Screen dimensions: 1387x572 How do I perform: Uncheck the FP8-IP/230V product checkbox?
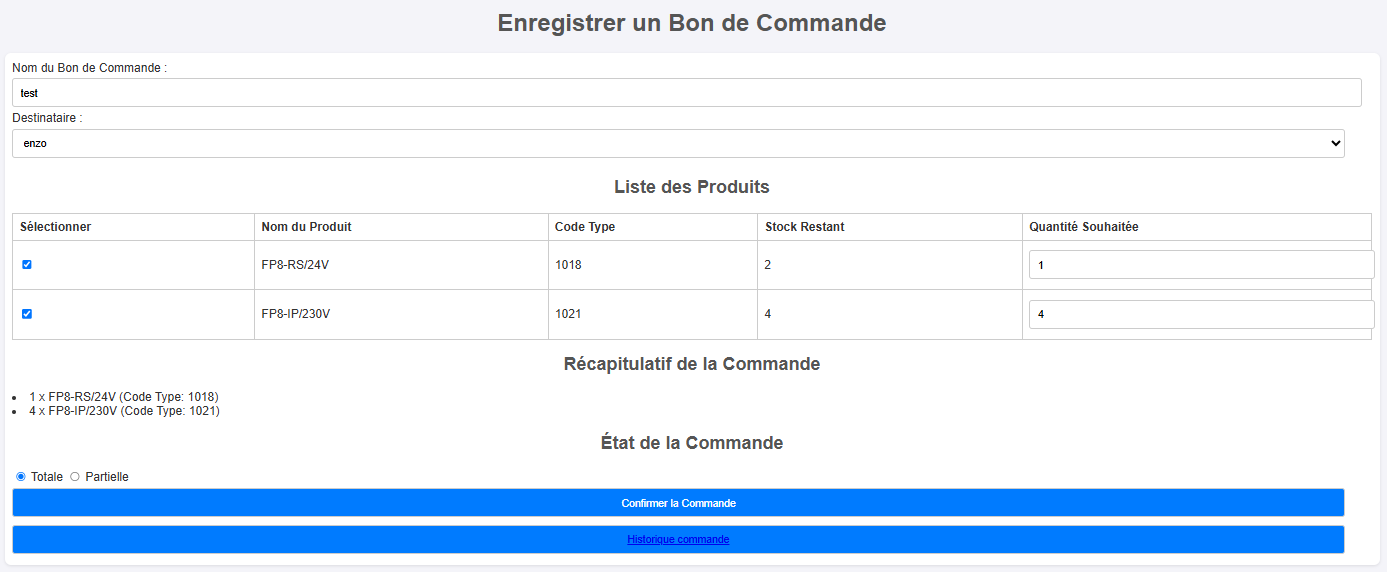27,314
